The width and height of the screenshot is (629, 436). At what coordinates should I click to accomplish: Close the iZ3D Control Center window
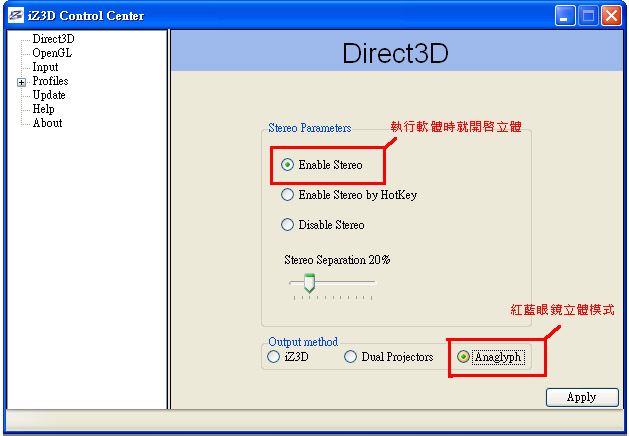pos(611,16)
